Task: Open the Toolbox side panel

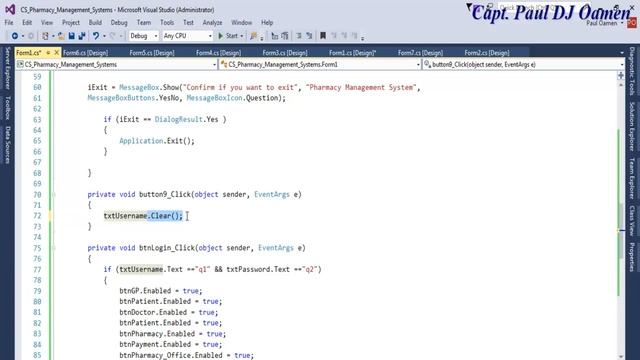Action: tap(7, 108)
